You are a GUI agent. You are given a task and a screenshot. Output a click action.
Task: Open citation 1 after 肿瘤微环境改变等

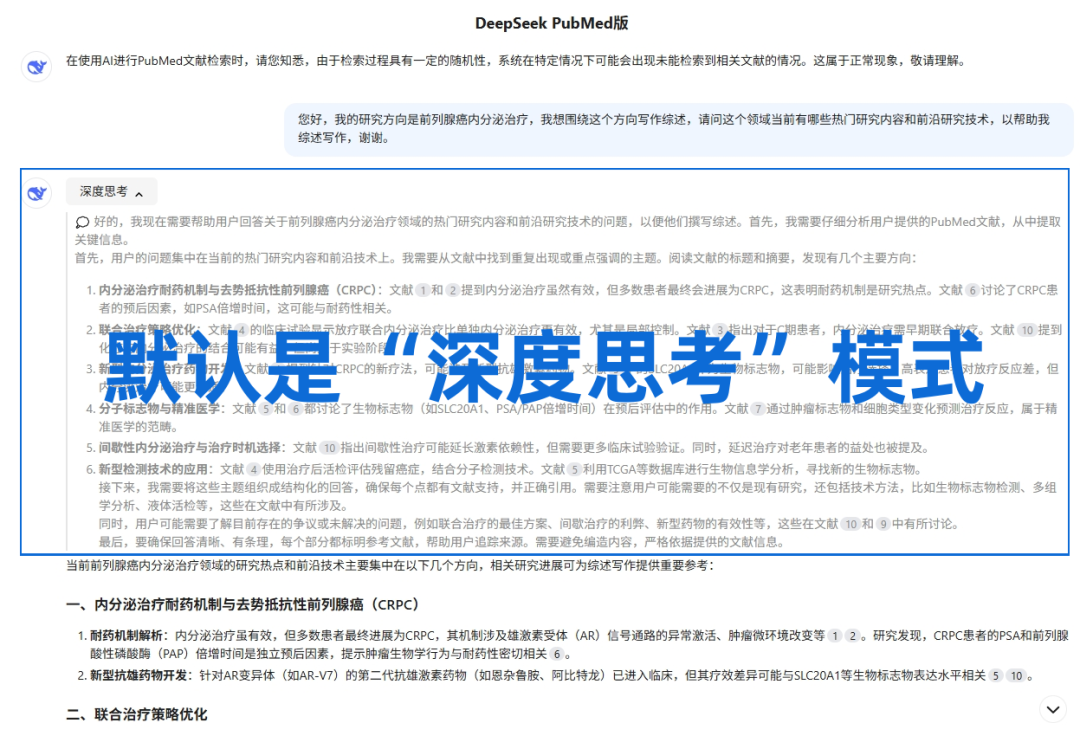tap(835, 635)
